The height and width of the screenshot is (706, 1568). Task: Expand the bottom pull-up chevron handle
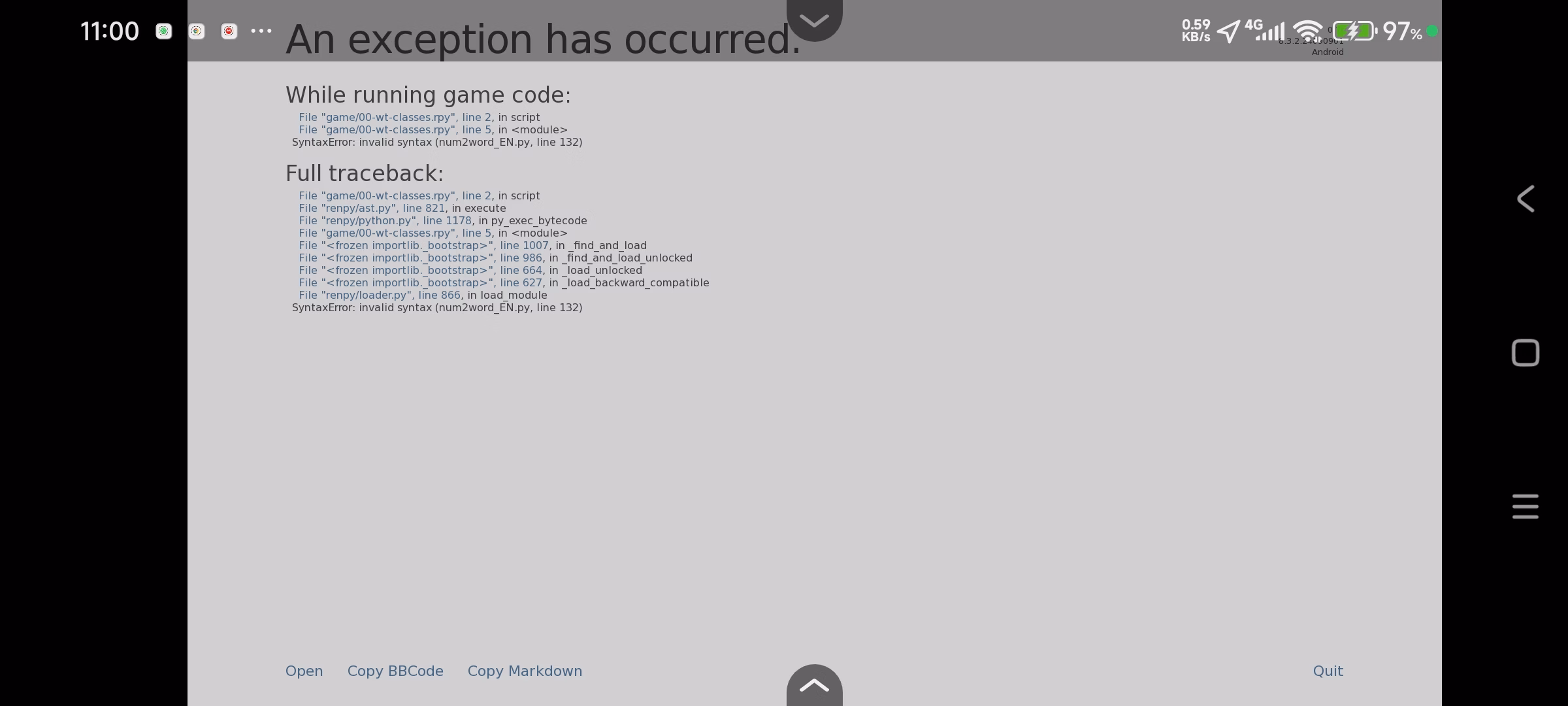point(814,685)
